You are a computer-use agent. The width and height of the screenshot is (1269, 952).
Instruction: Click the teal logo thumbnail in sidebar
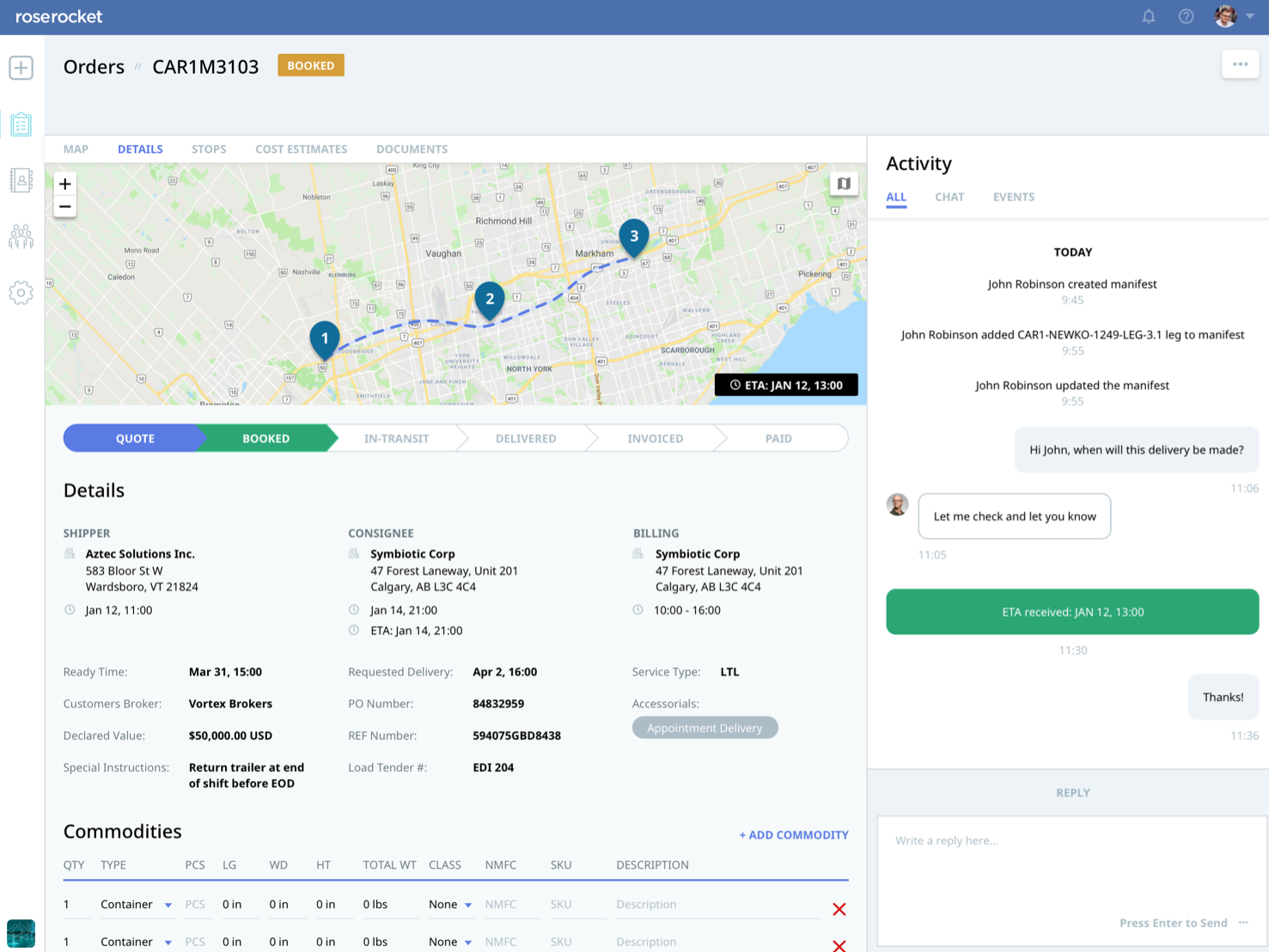pos(21,933)
